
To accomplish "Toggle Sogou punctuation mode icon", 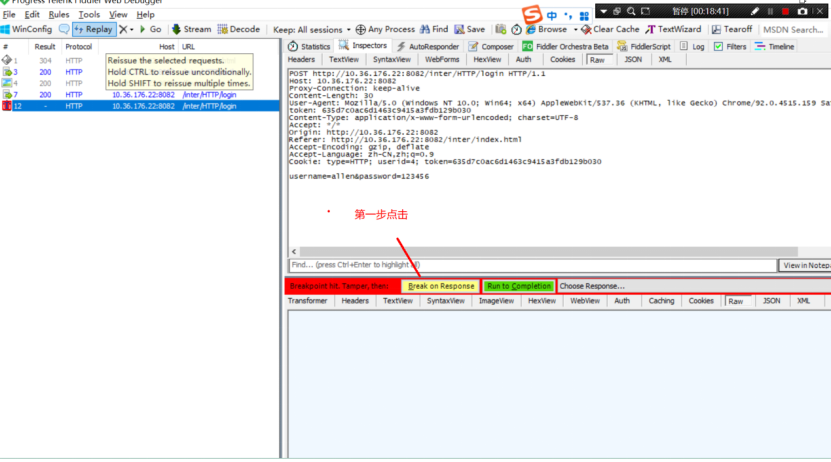I will tap(568, 15).
